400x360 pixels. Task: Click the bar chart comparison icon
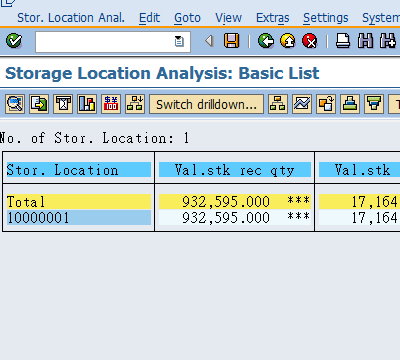[87, 104]
